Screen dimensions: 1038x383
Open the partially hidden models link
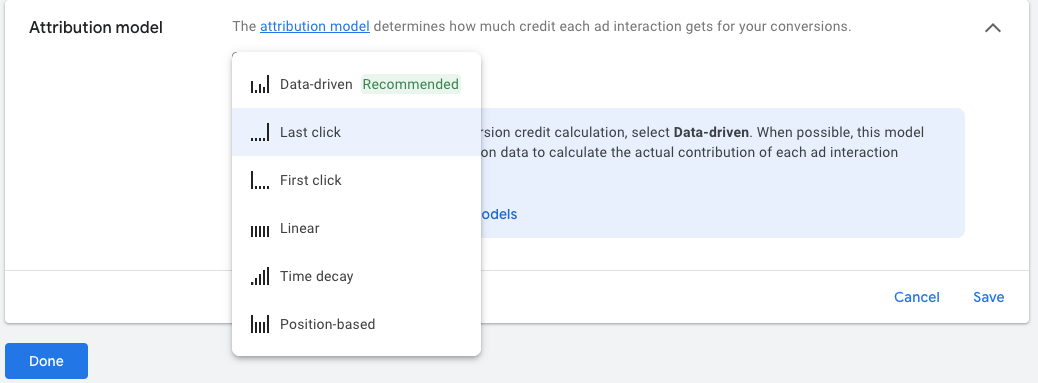[498, 214]
